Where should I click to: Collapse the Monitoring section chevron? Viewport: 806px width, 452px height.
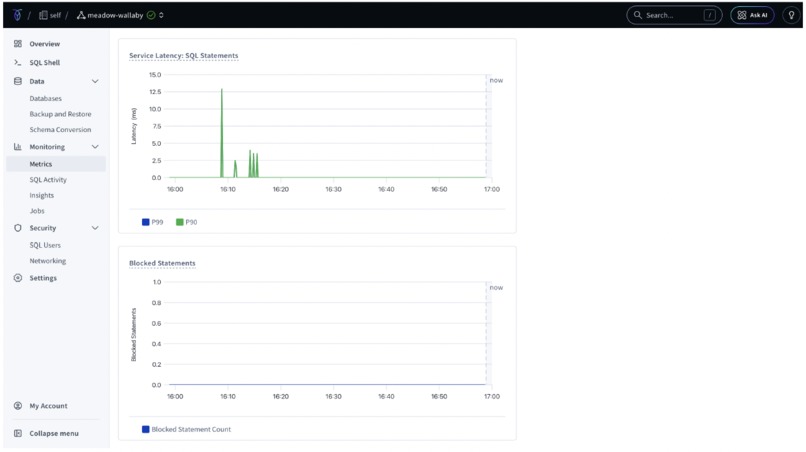[95, 147]
